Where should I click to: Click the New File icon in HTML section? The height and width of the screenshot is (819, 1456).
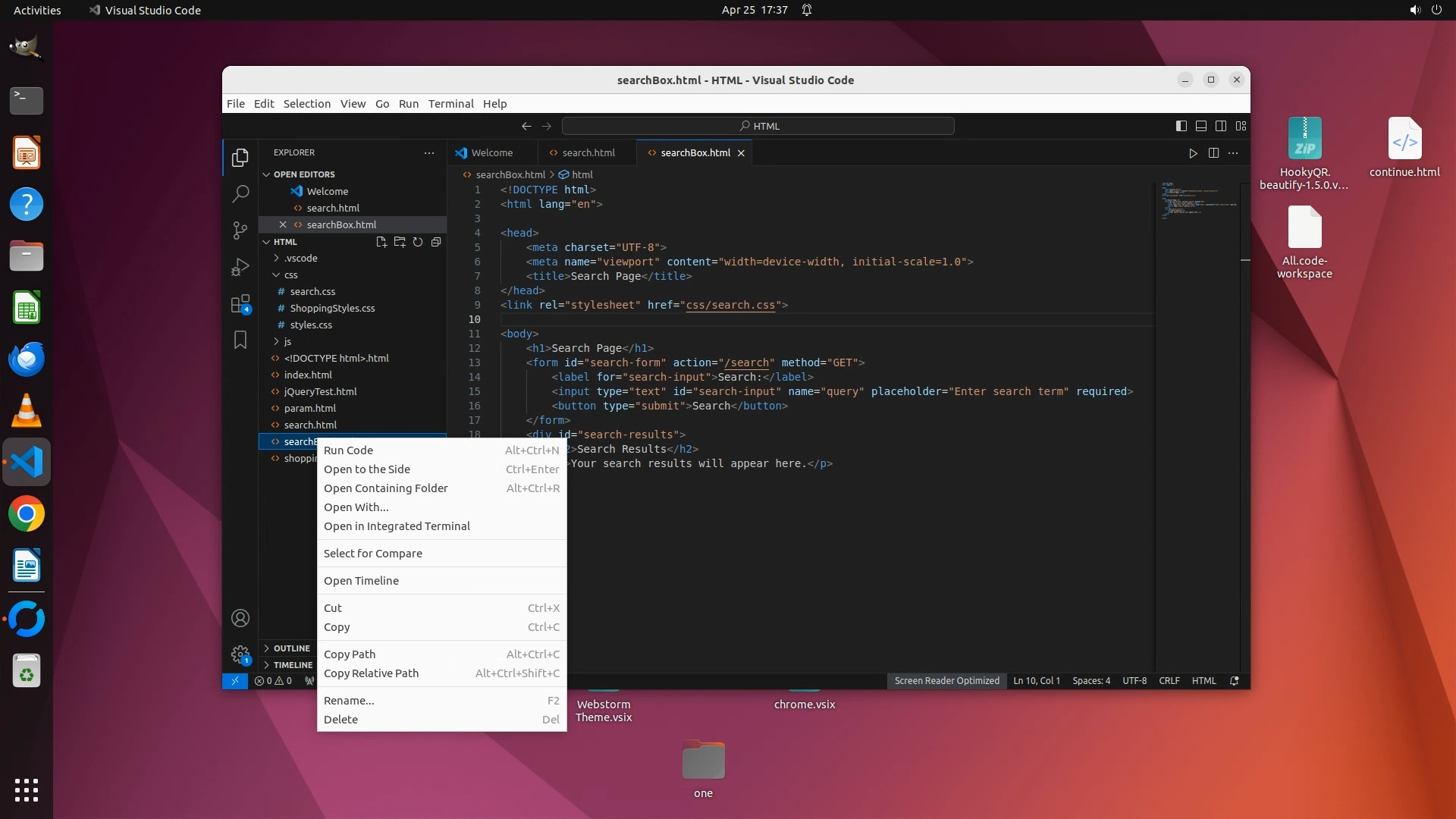pyautogui.click(x=381, y=242)
